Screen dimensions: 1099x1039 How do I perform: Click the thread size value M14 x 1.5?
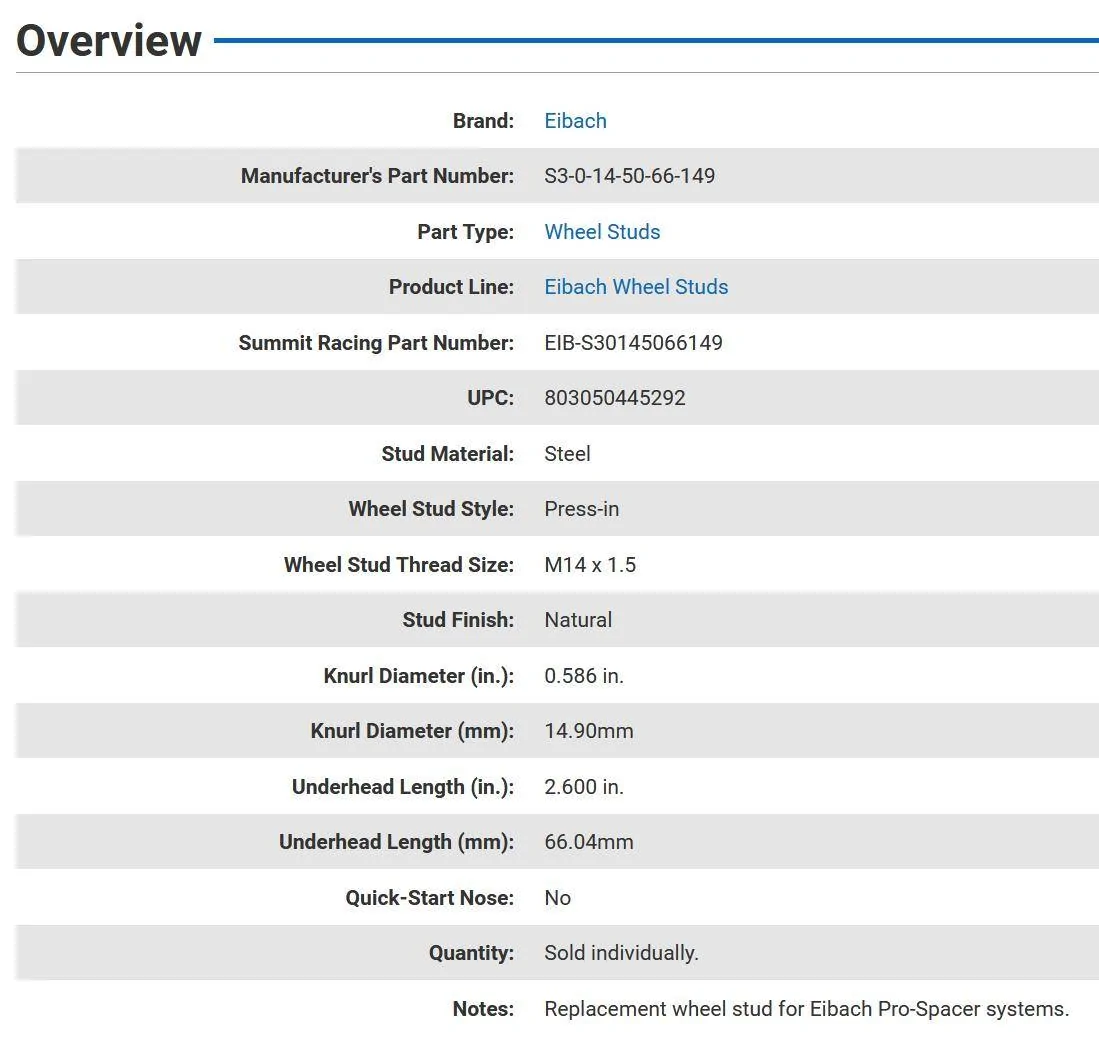tap(589, 564)
